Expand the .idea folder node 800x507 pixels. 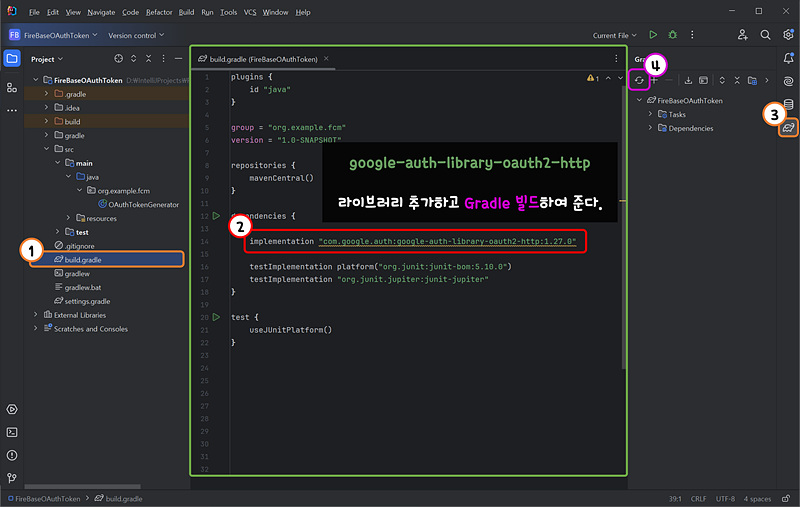point(46,108)
